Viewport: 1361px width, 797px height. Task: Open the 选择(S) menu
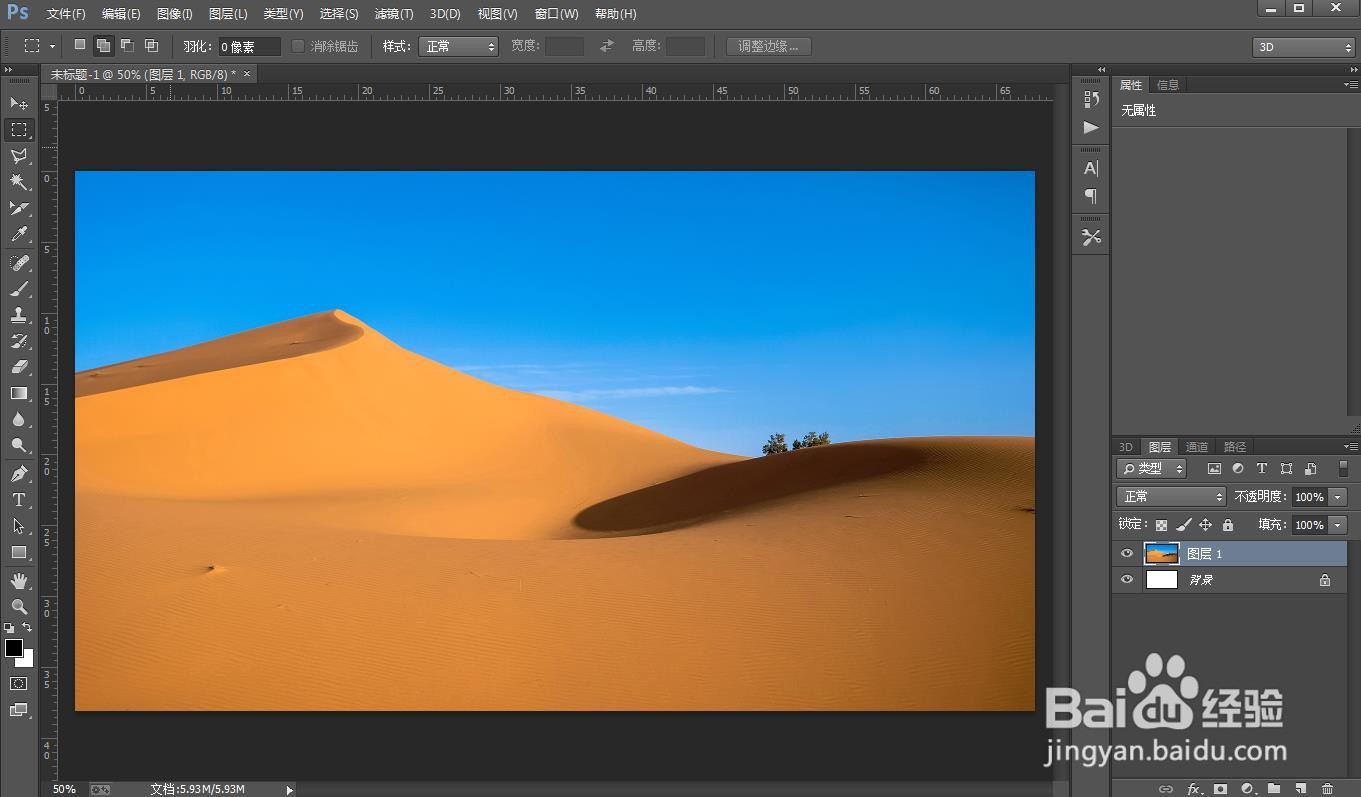339,14
